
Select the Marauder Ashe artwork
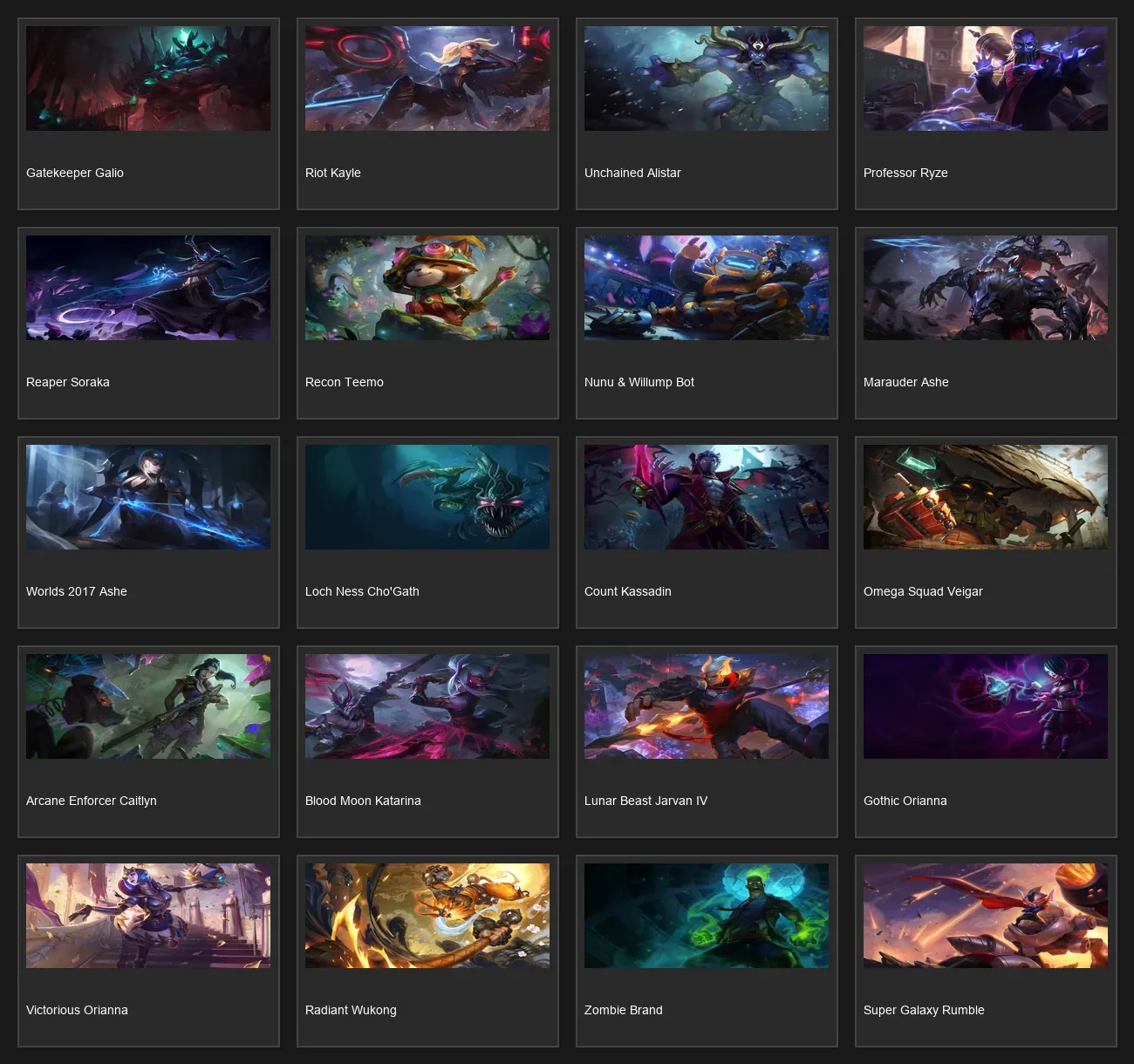[986, 288]
